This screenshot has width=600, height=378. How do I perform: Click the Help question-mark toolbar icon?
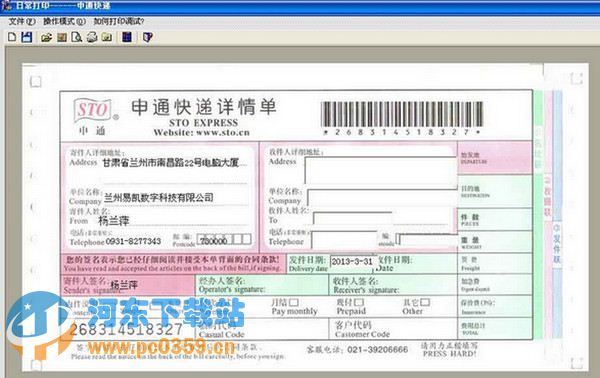[x=148, y=37]
